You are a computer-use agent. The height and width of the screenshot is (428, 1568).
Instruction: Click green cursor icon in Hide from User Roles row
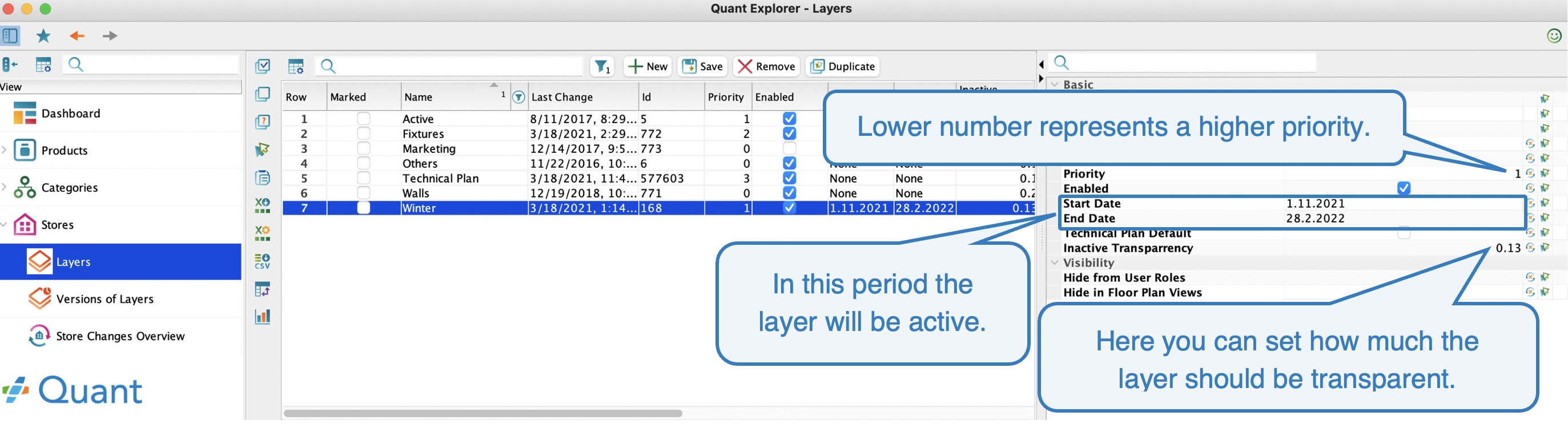click(1545, 278)
